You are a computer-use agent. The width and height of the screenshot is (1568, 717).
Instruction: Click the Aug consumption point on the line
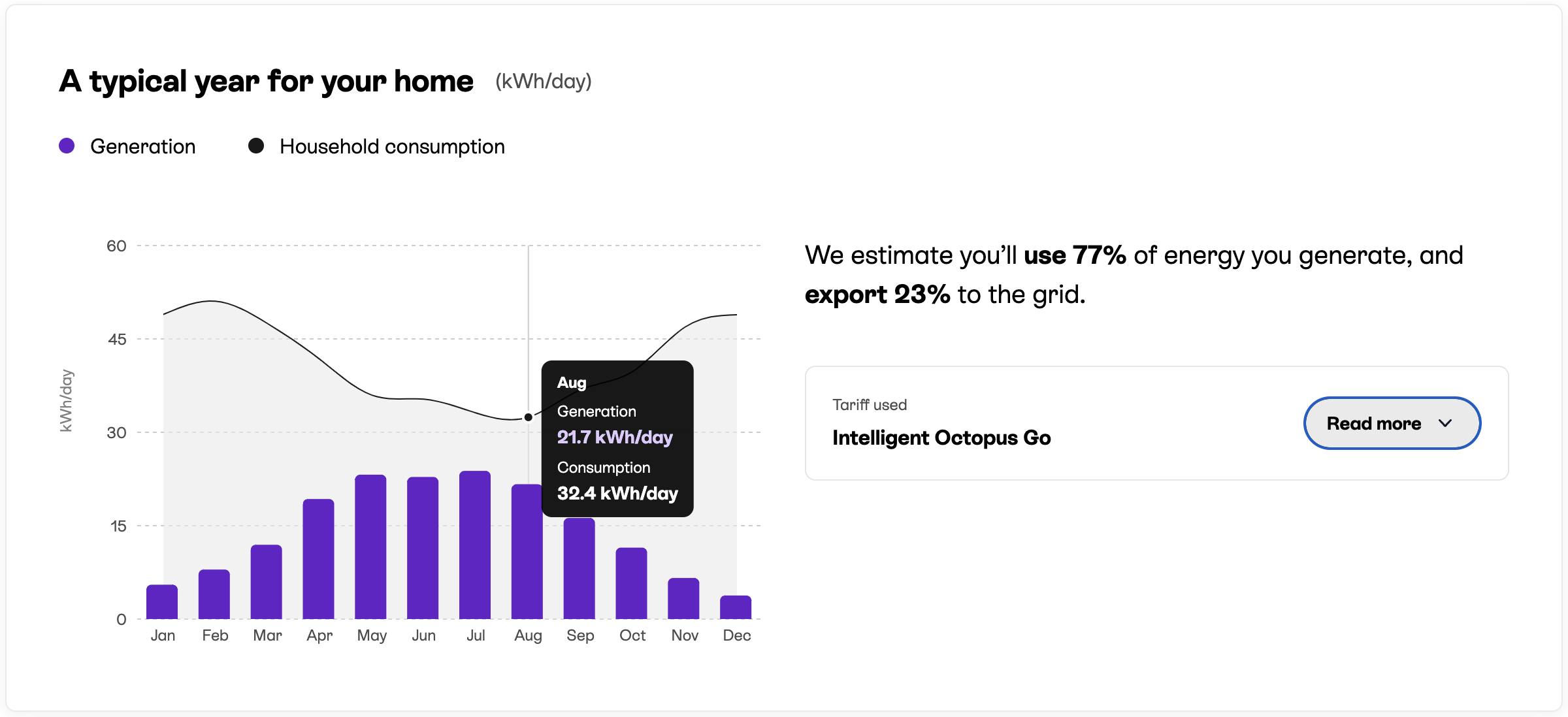pyautogui.click(x=529, y=417)
